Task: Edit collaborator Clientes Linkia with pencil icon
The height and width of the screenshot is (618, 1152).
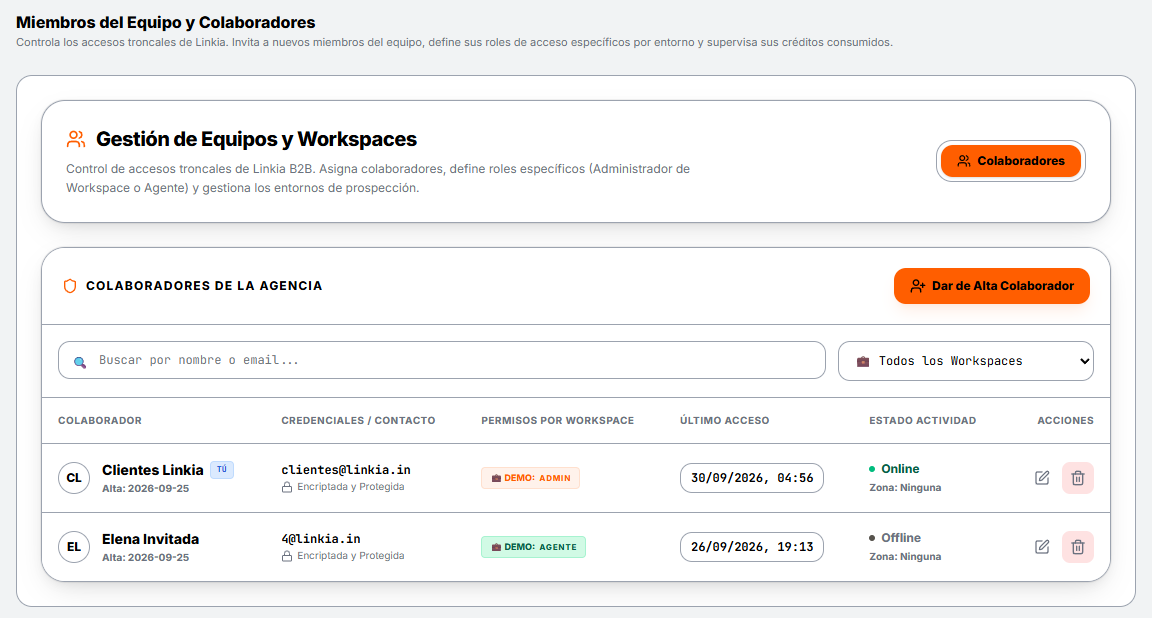Action: point(1042,478)
